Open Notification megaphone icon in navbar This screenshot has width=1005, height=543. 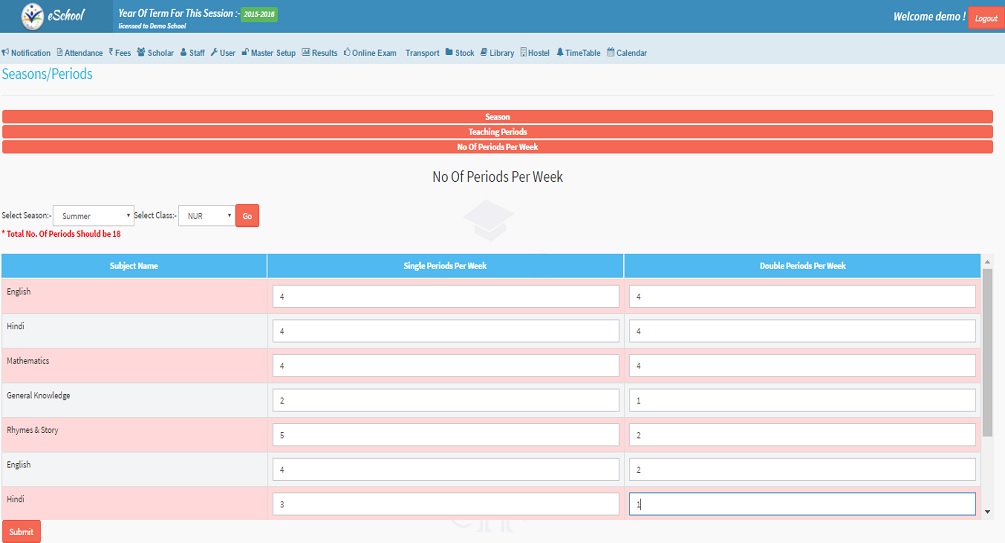[x=5, y=53]
